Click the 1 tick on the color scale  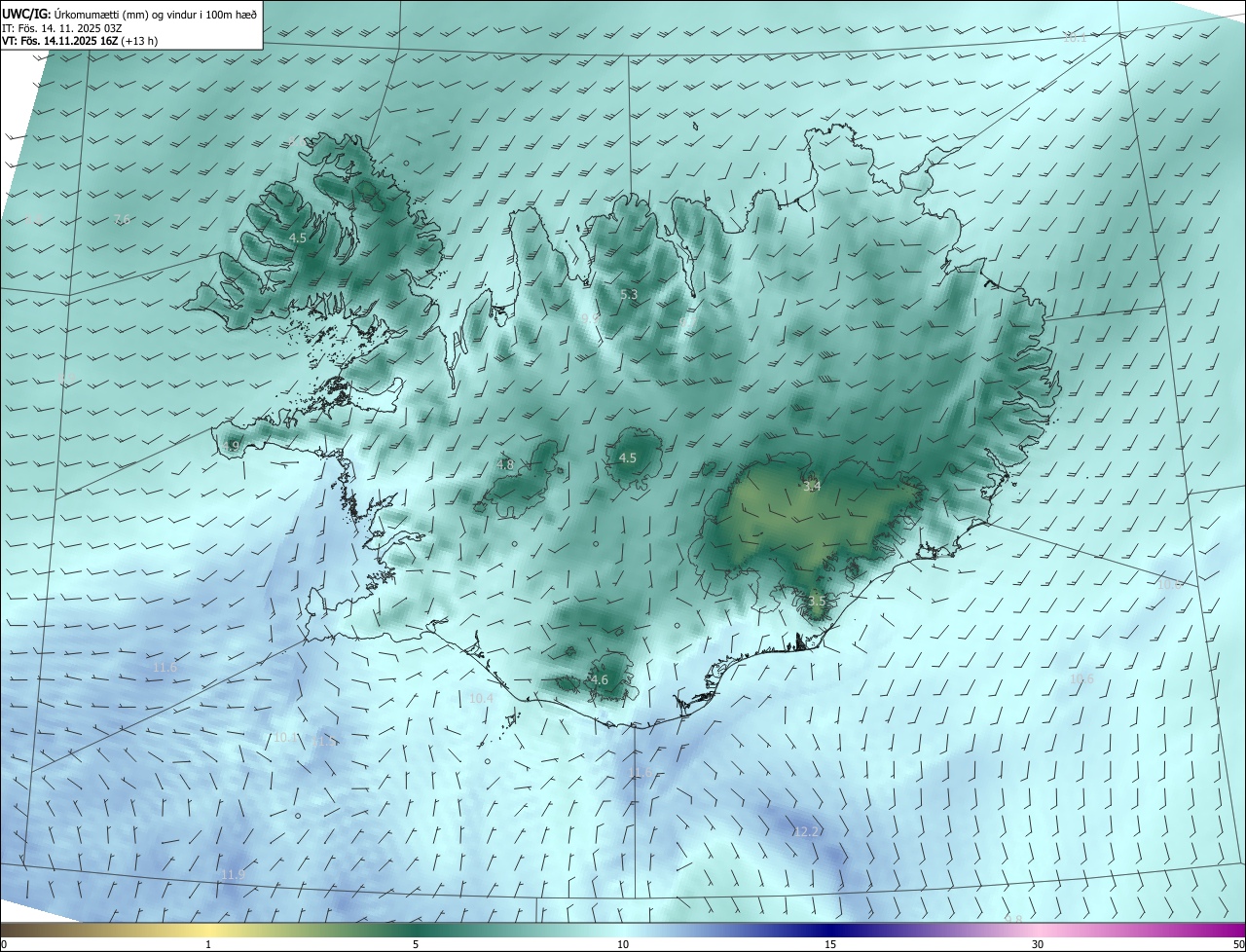click(208, 944)
